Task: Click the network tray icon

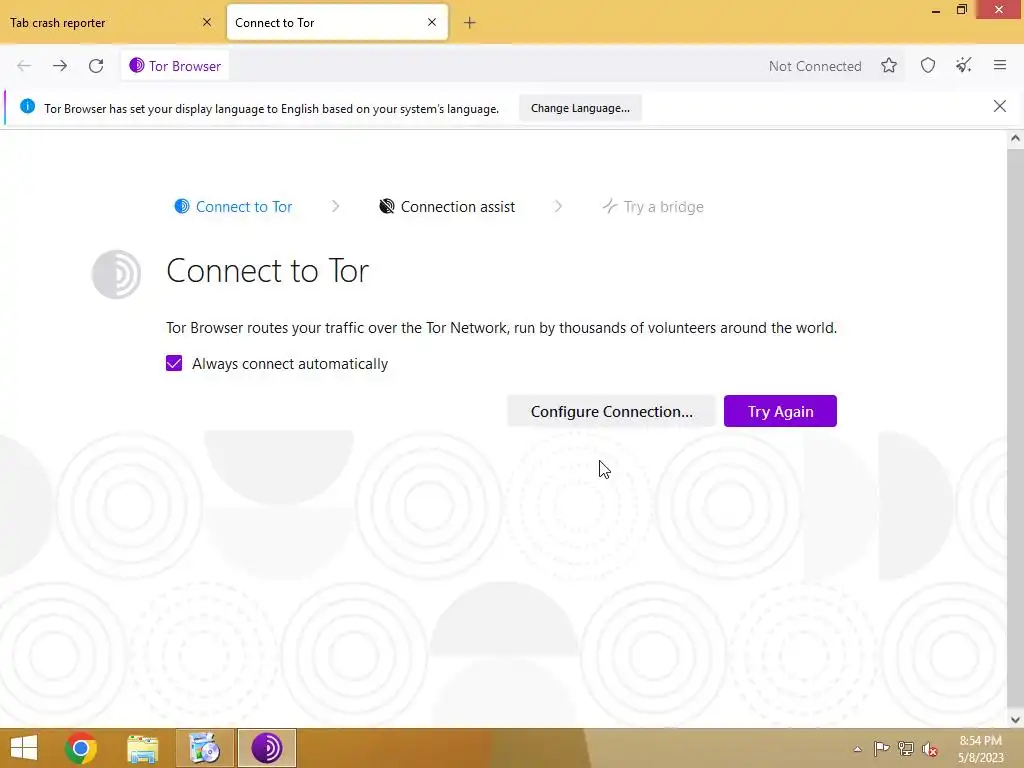Action: point(906,749)
